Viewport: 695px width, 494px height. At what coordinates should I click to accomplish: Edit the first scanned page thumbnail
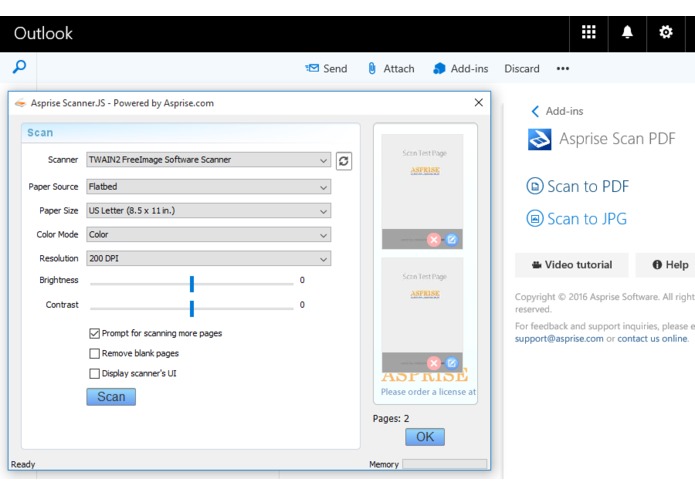point(451,240)
